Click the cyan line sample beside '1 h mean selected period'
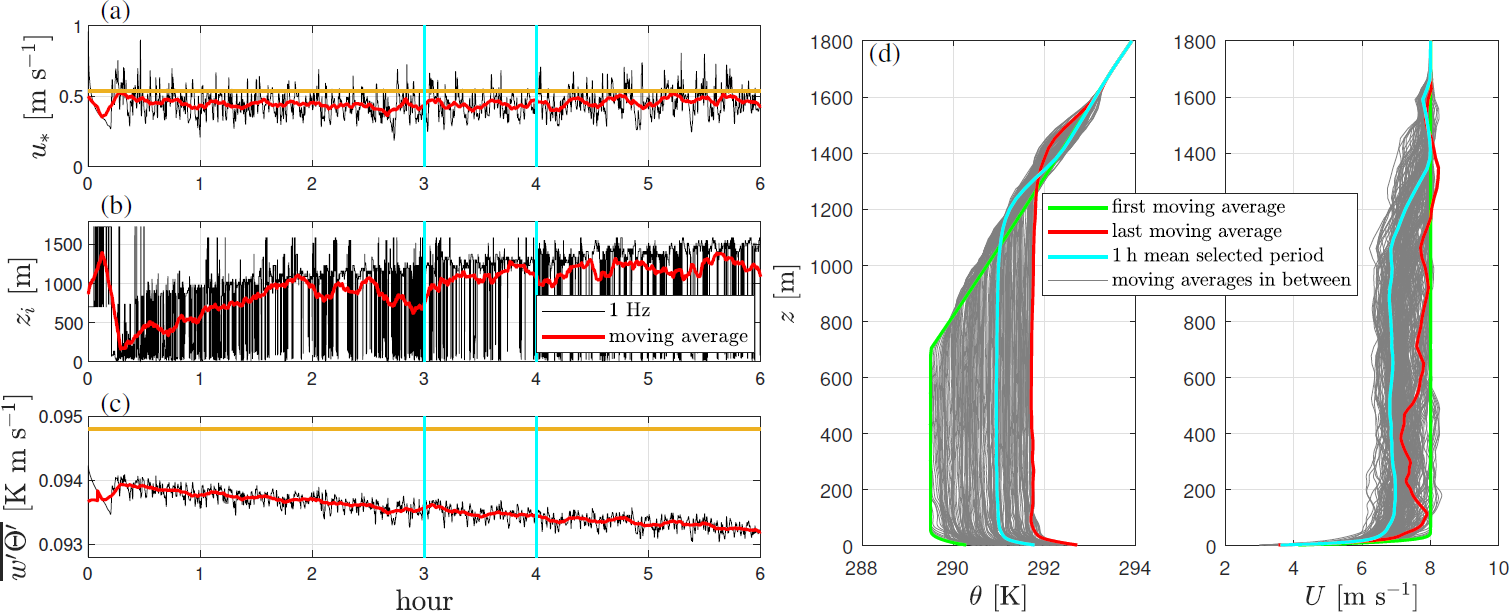This screenshot has height=612, width=1510. click(x=1078, y=257)
